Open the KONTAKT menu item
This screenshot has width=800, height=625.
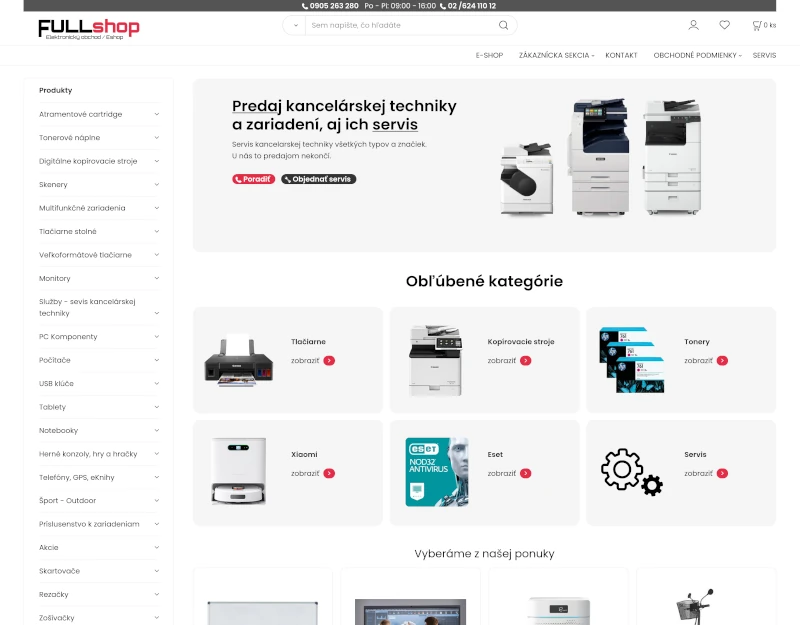coord(621,55)
